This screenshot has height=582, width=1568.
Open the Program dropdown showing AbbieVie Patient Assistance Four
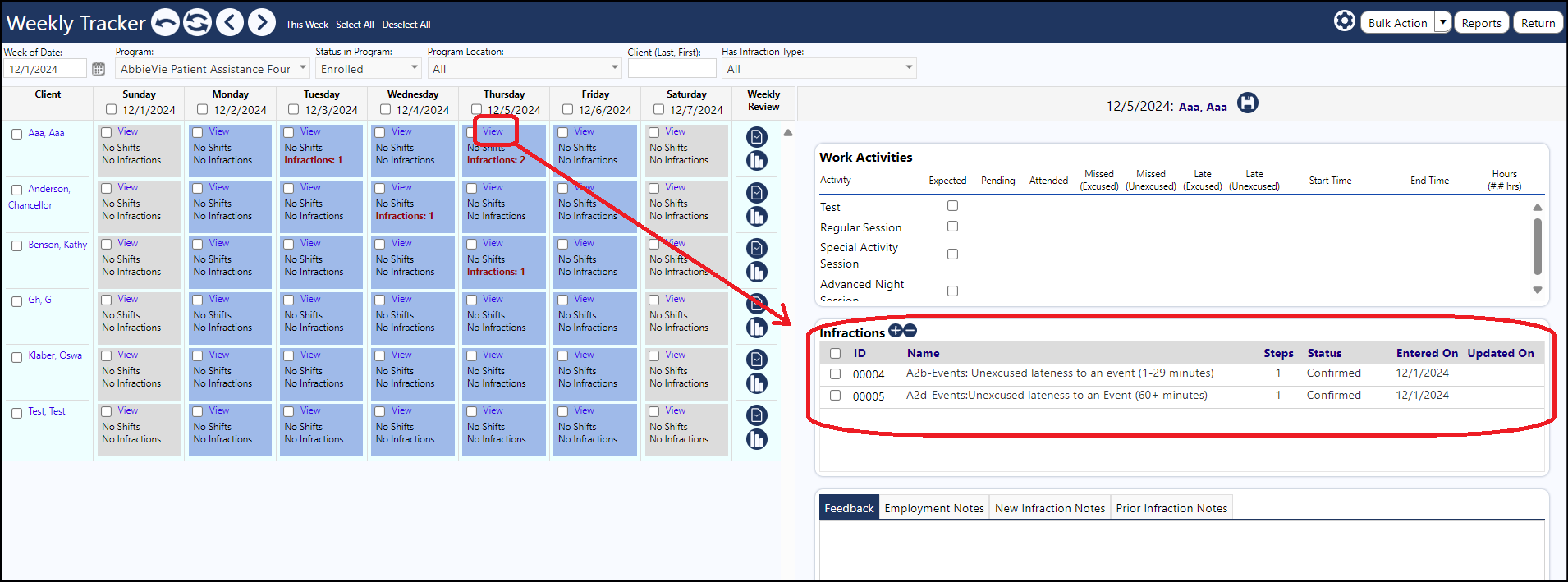click(213, 69)
